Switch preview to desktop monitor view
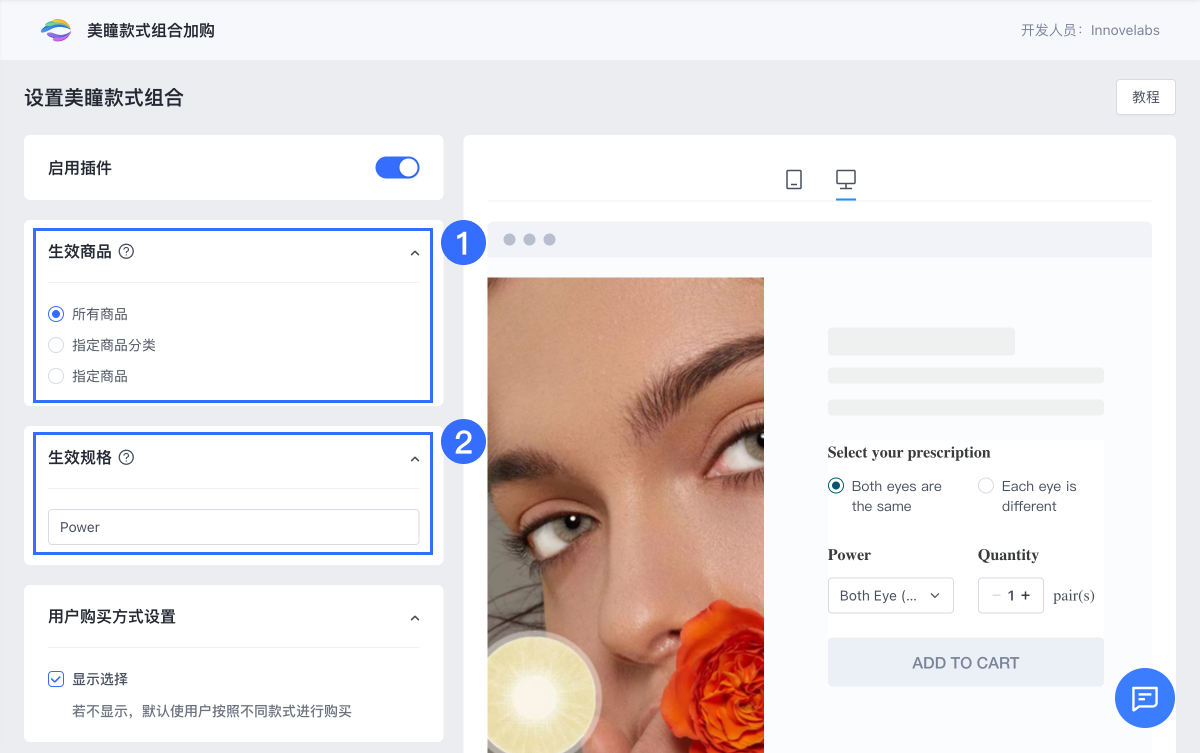Viewport: 1200px width, 753px height. coord(846,180)
